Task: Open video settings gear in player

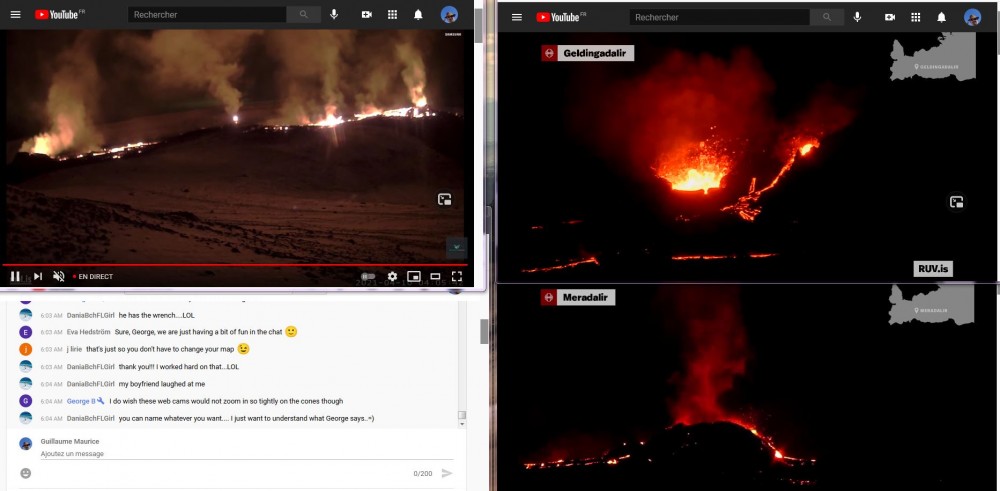Action: (392, 276)
